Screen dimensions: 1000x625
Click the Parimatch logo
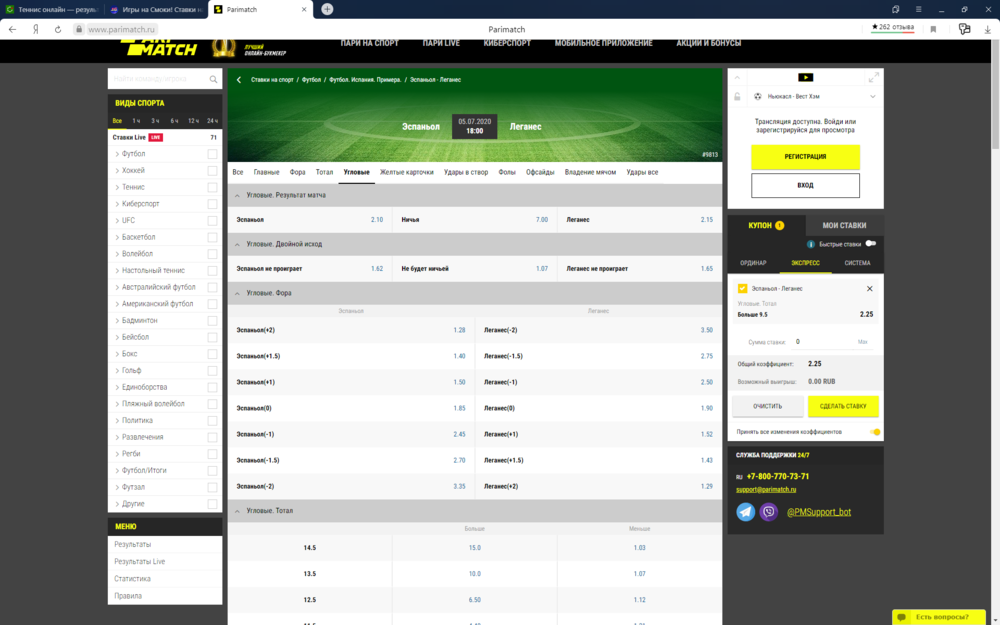(x=161, y=47)
